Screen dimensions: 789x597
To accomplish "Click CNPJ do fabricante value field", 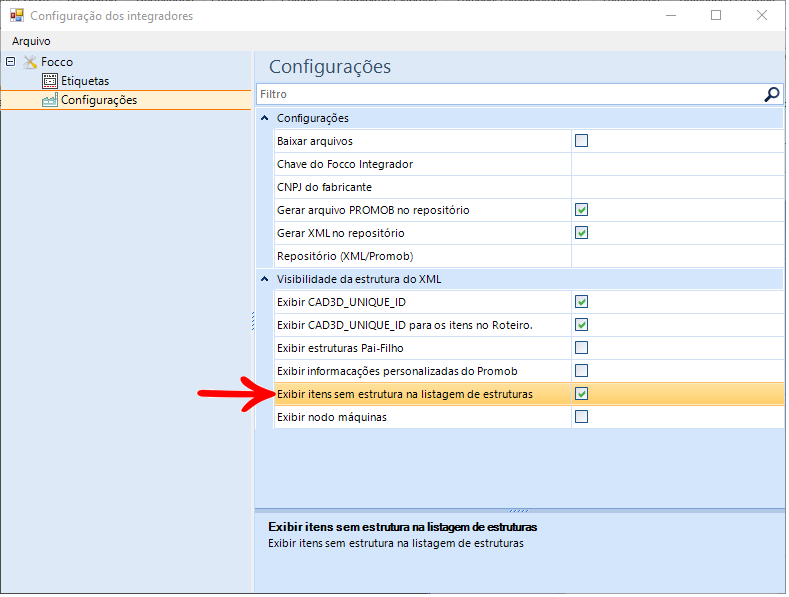I will click(x=677, y=187).
